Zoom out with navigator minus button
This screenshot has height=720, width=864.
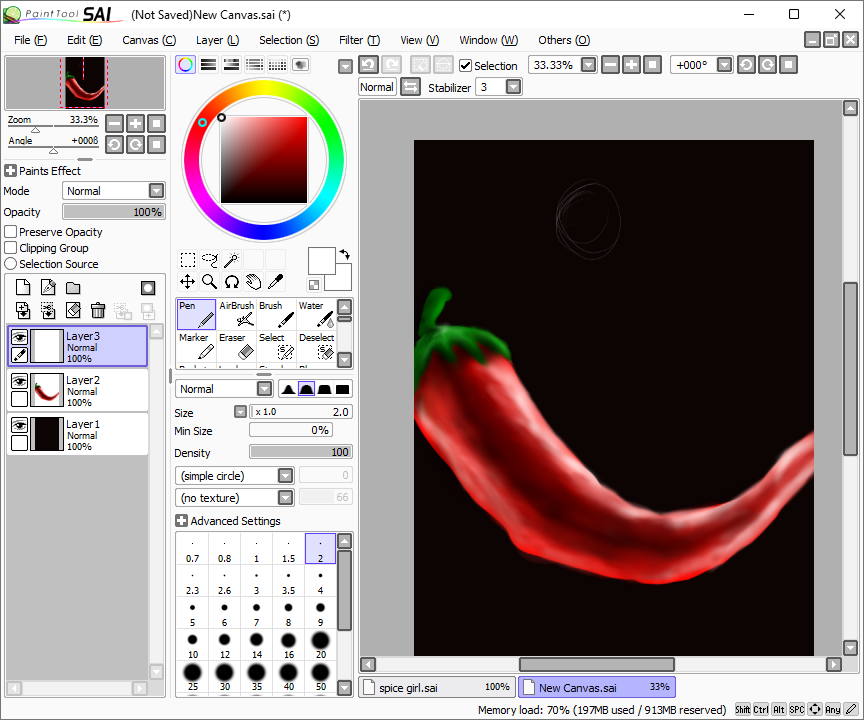point(114,123)
